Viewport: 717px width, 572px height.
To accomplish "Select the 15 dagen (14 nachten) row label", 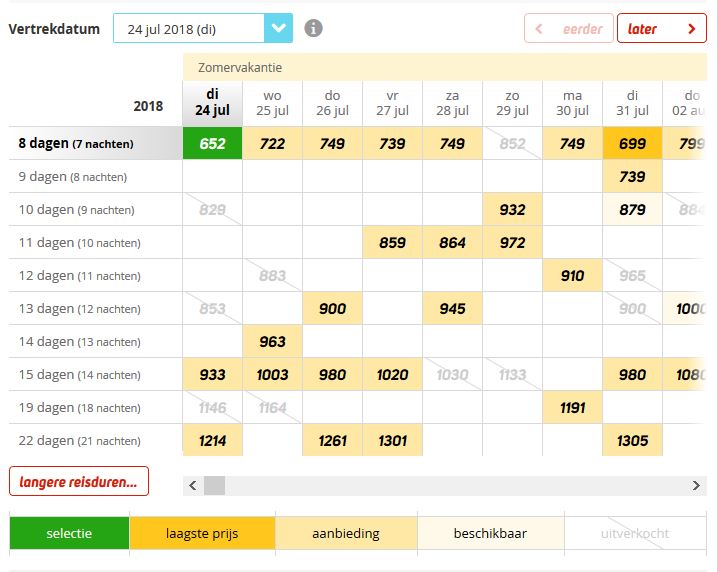I will point(79,374).
